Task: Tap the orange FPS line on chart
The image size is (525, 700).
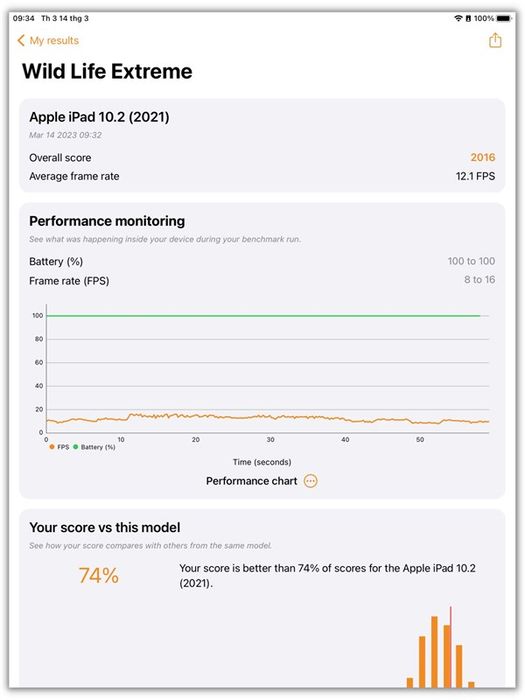Action: 268,418
